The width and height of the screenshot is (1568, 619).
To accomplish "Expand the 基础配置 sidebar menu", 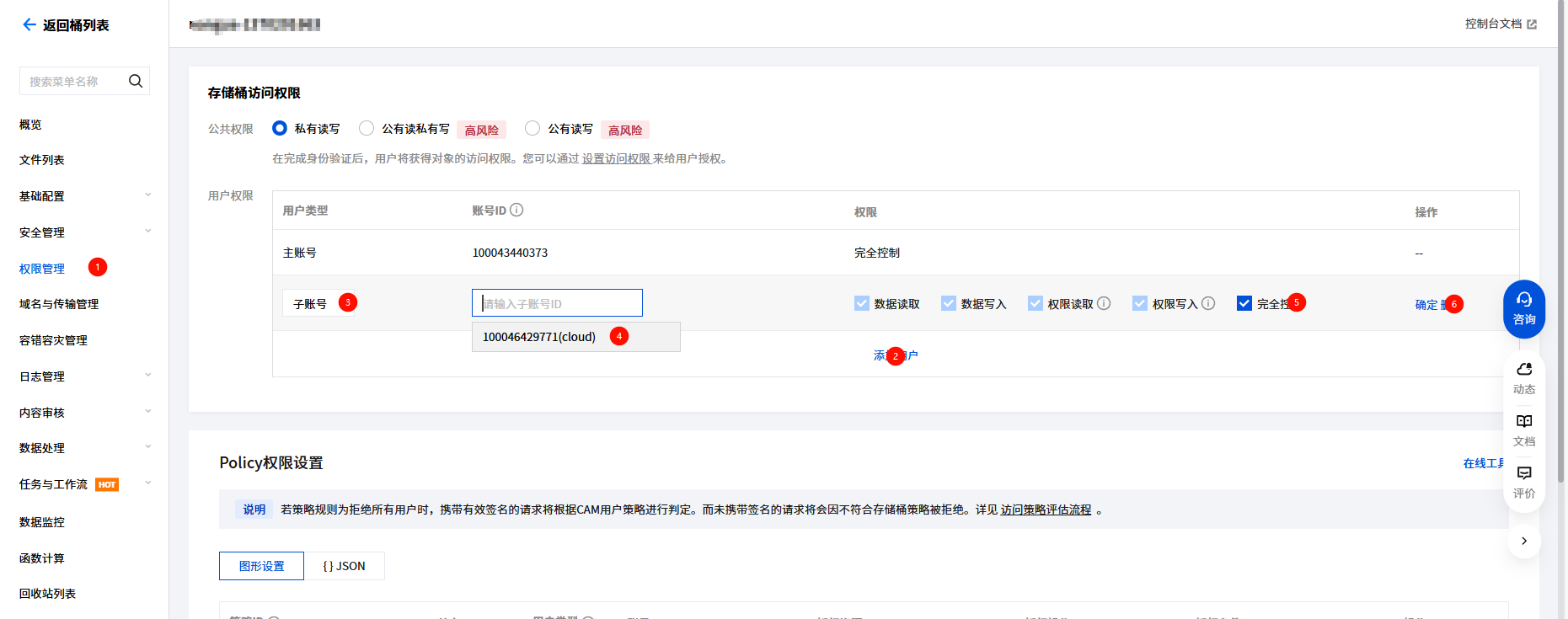I will click(147, 195).
